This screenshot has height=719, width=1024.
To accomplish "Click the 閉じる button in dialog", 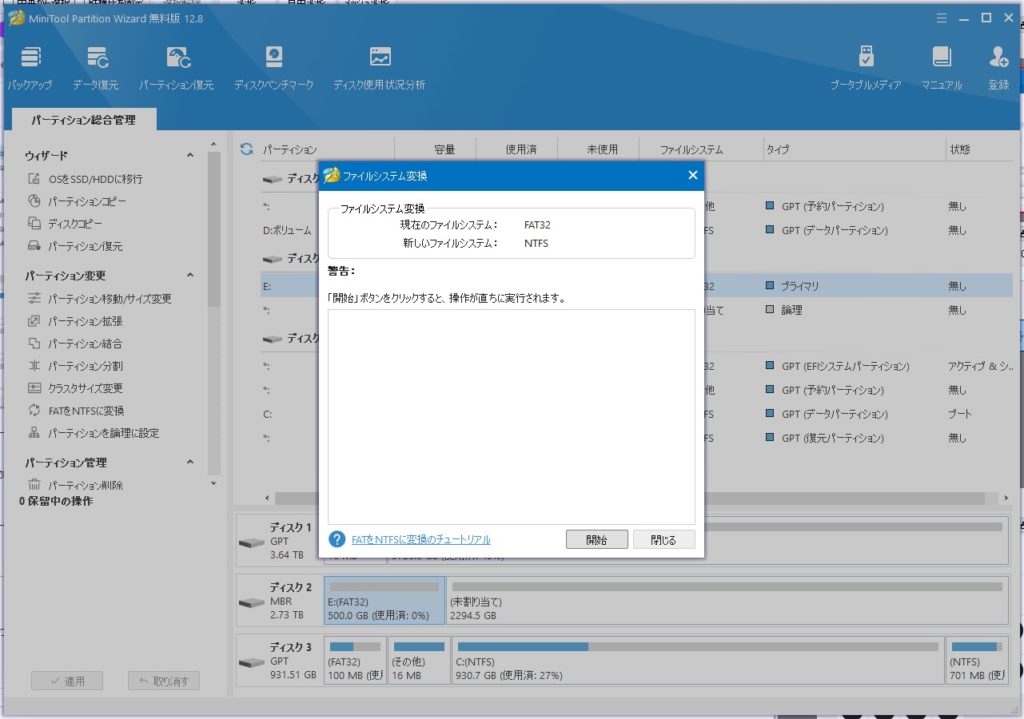I will (x=663, y=539).
